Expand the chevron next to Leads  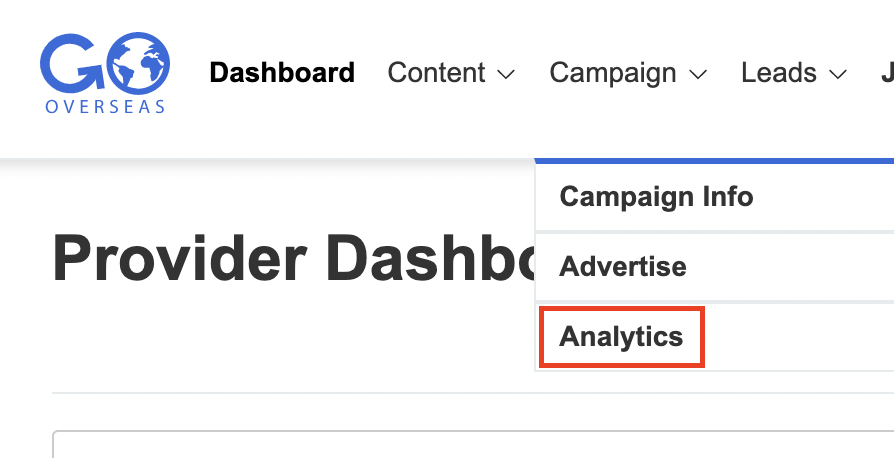(837, 74)
